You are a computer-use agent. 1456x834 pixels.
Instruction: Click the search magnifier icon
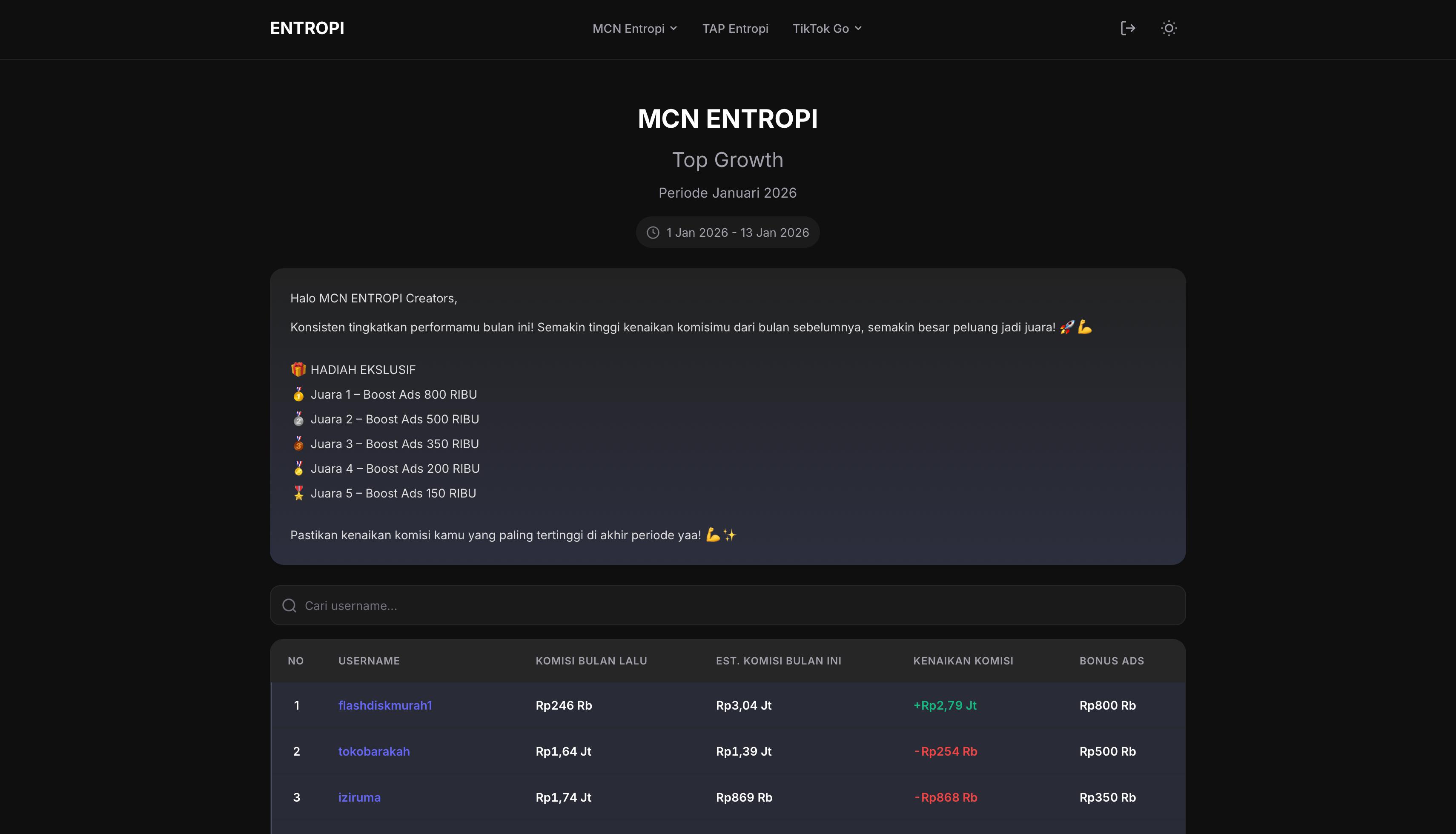click(x=289, y=605)
